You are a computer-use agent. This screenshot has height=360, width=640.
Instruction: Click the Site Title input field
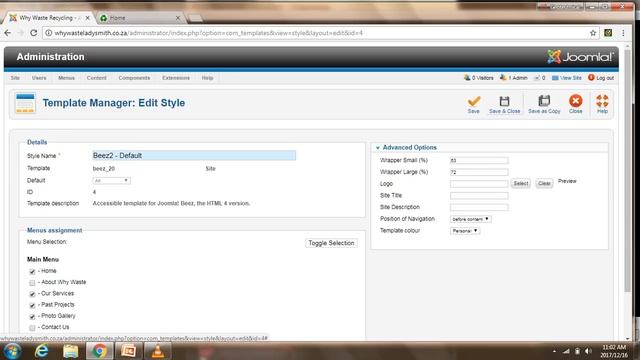[479, 196]
